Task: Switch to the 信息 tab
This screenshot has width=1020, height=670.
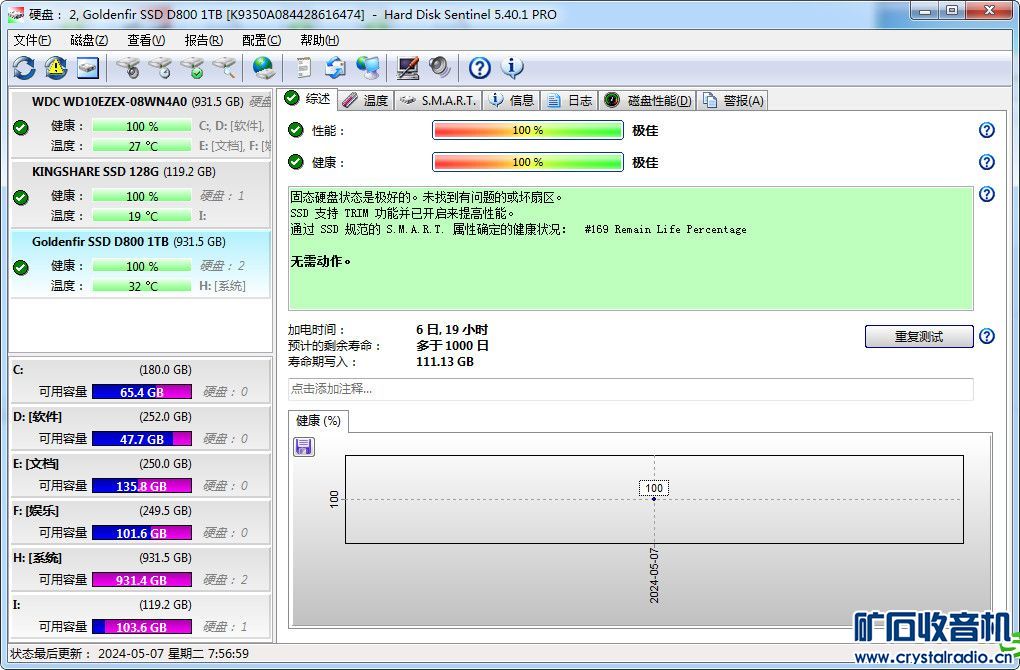Action: [511, 100]
